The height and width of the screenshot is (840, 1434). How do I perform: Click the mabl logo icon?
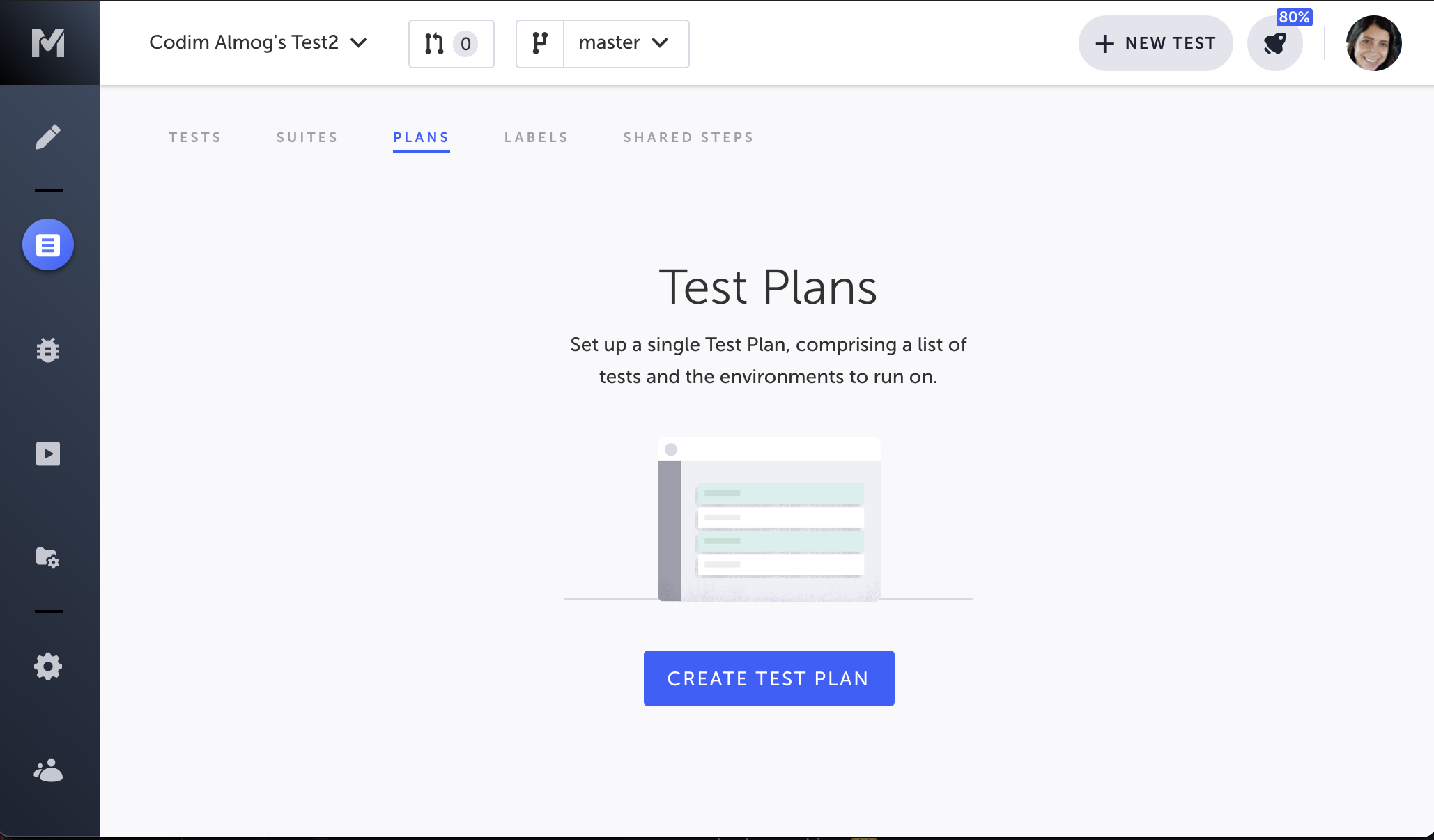[48, 43]
